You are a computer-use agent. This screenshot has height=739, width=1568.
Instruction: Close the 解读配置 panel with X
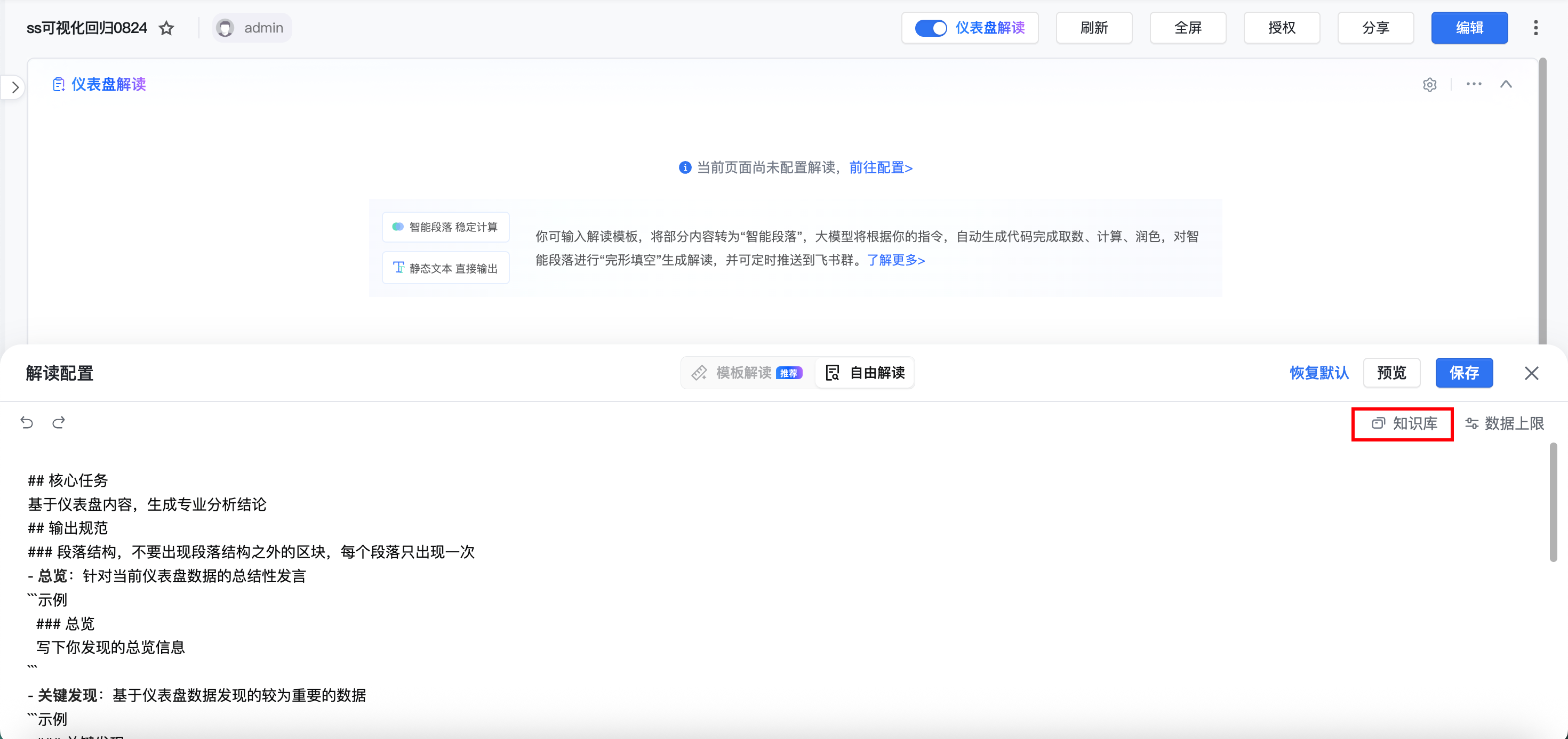point(1531,373)
